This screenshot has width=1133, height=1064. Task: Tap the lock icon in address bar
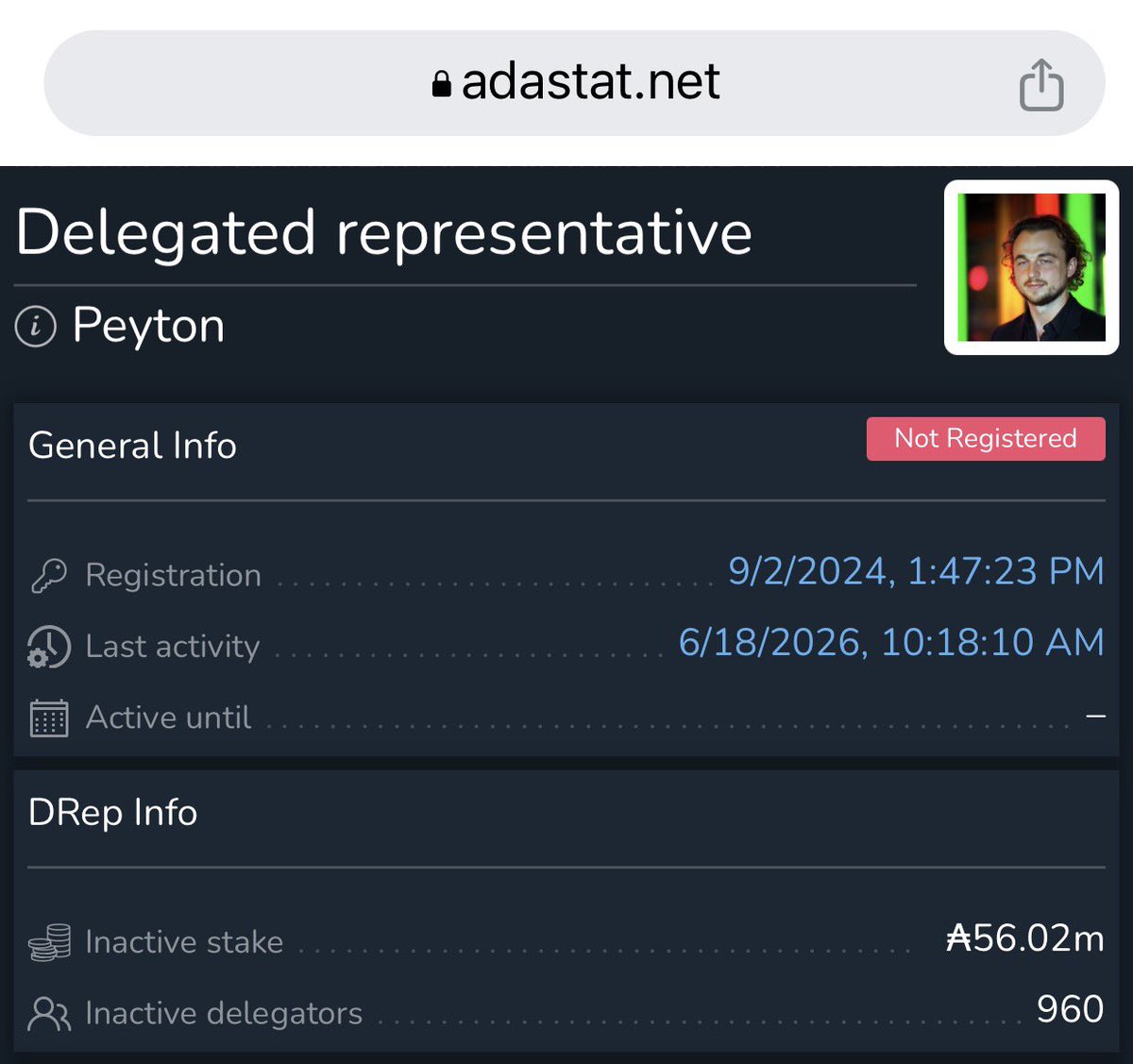coord(441,84)
